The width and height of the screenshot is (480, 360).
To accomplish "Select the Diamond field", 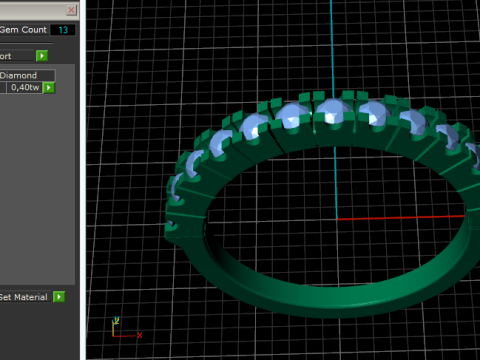I will (x=27, y=75).
